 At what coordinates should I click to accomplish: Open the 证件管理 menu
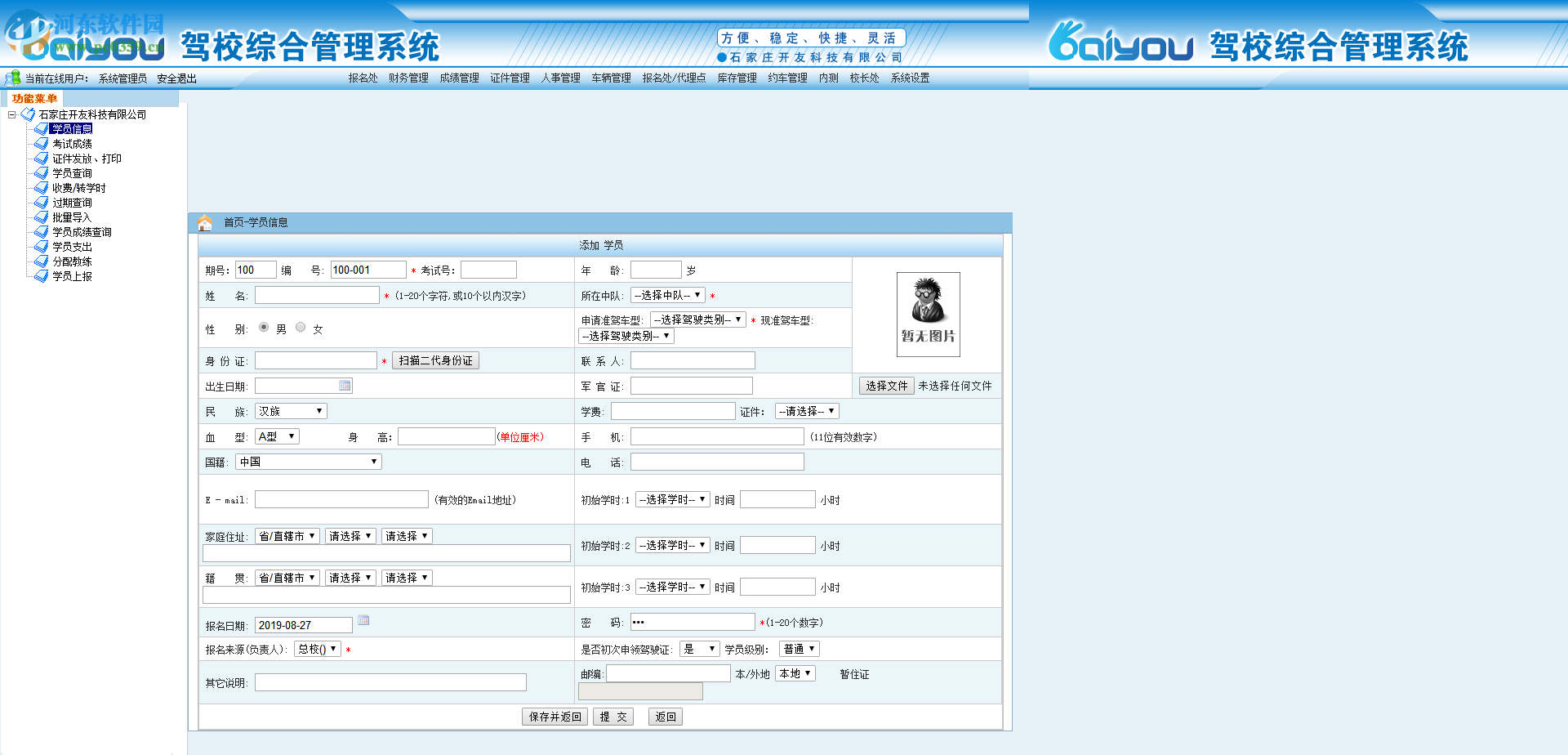[510, 78]
